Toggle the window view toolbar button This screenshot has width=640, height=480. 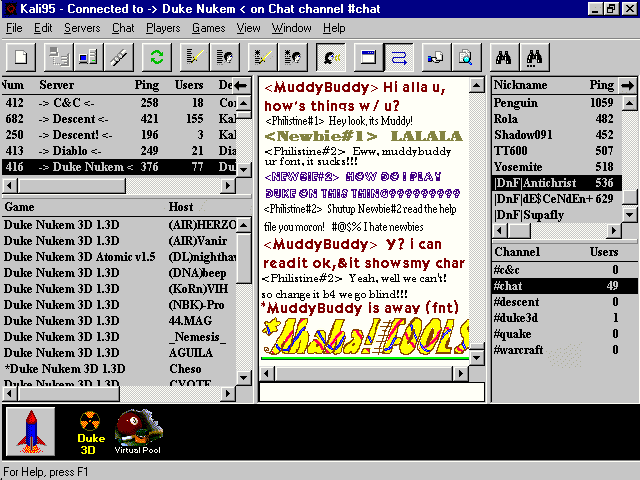coord(367,56)
